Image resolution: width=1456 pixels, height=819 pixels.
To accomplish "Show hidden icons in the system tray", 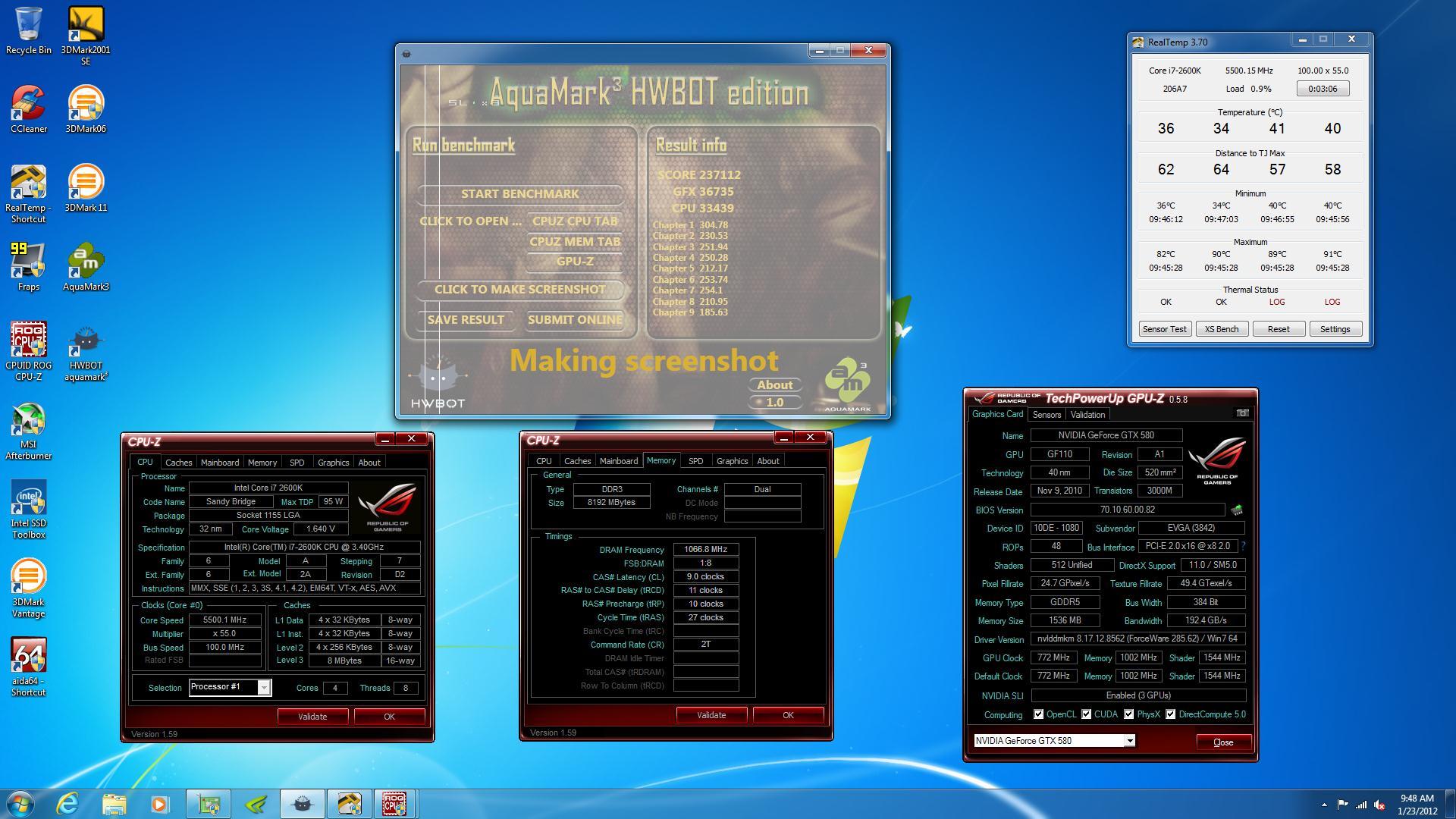I will click(1324, 805).
